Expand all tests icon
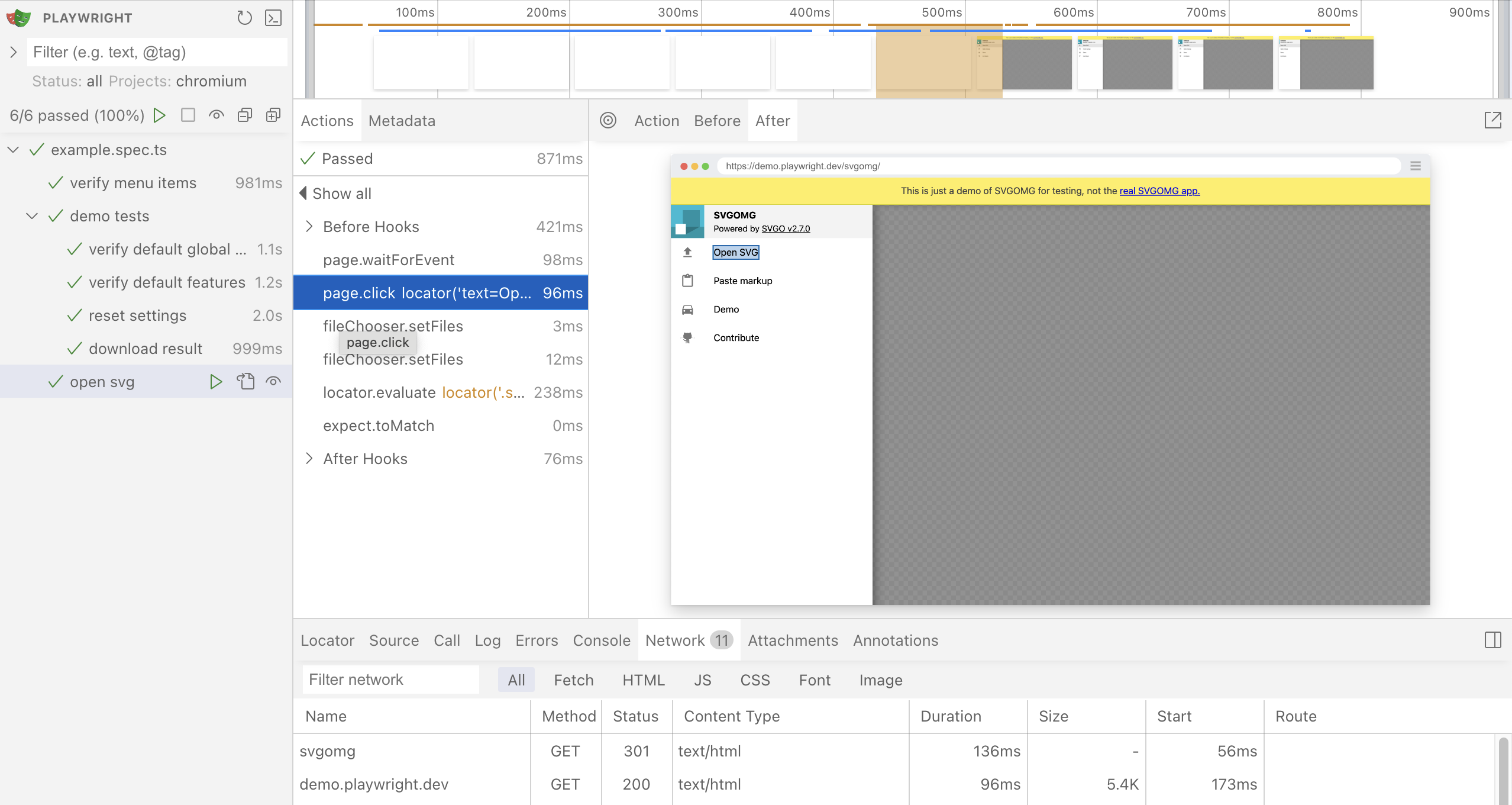 pyautogui.click(x=273, y=115)
